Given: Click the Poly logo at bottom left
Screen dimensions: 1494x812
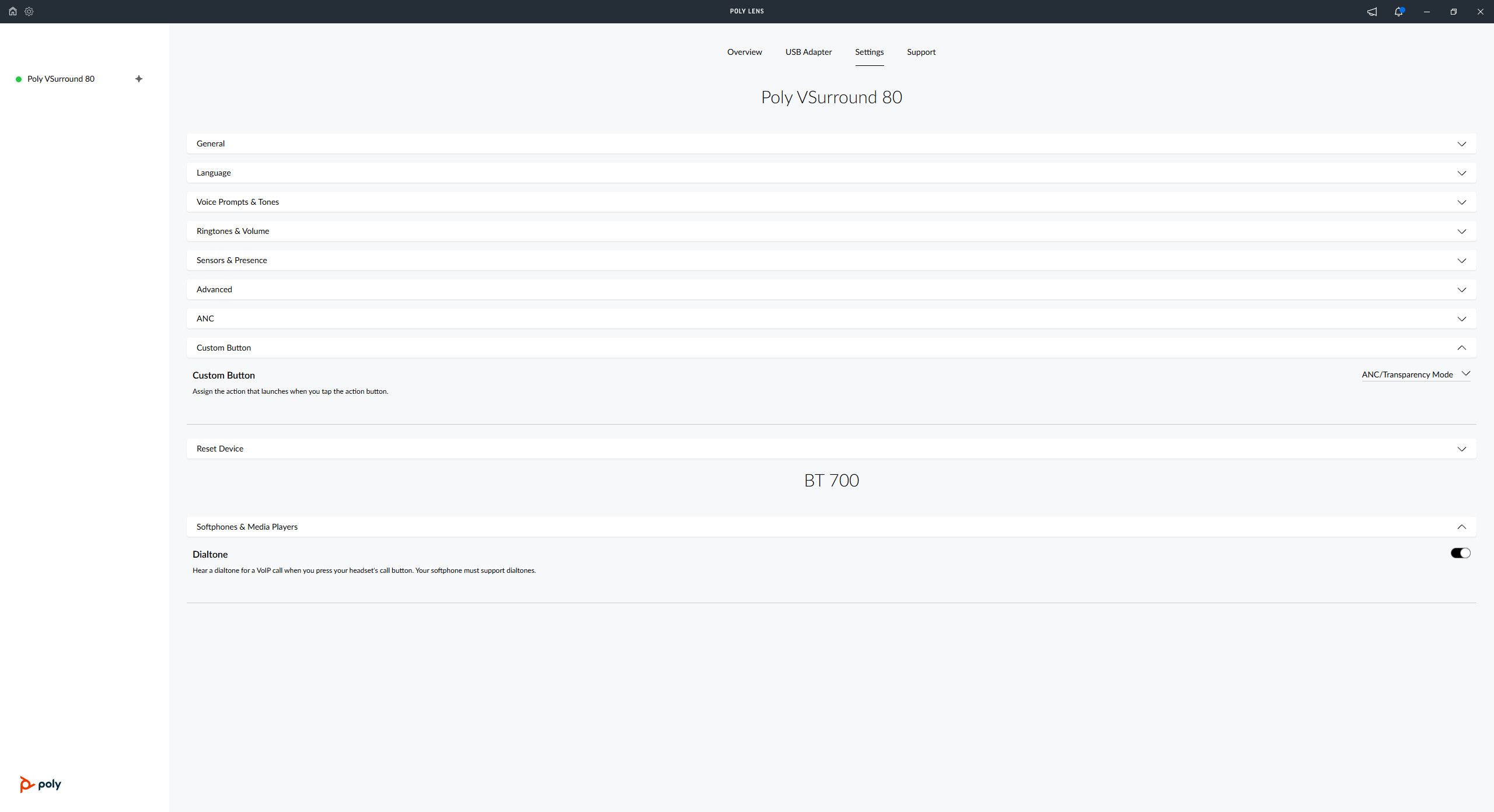Looking at the screenshot, I should click(x=40, y=784).
